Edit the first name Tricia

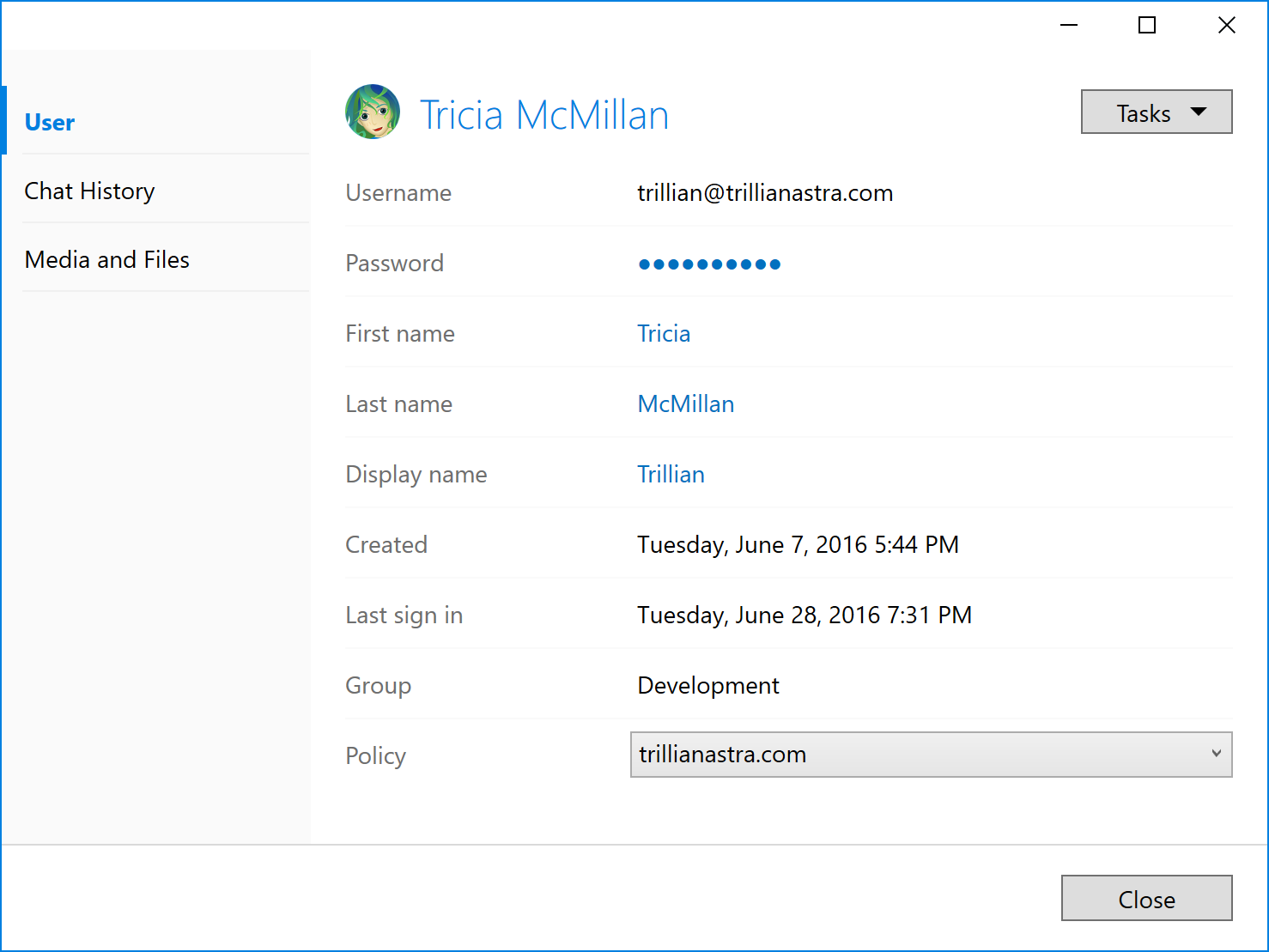click(663, 333)
